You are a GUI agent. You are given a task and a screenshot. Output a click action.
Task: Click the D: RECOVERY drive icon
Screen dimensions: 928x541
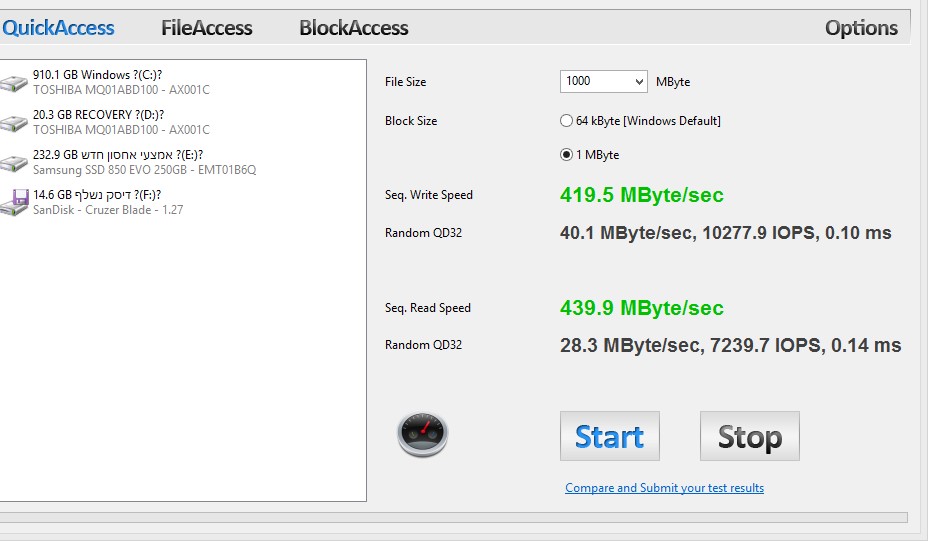tap(14, 123)
